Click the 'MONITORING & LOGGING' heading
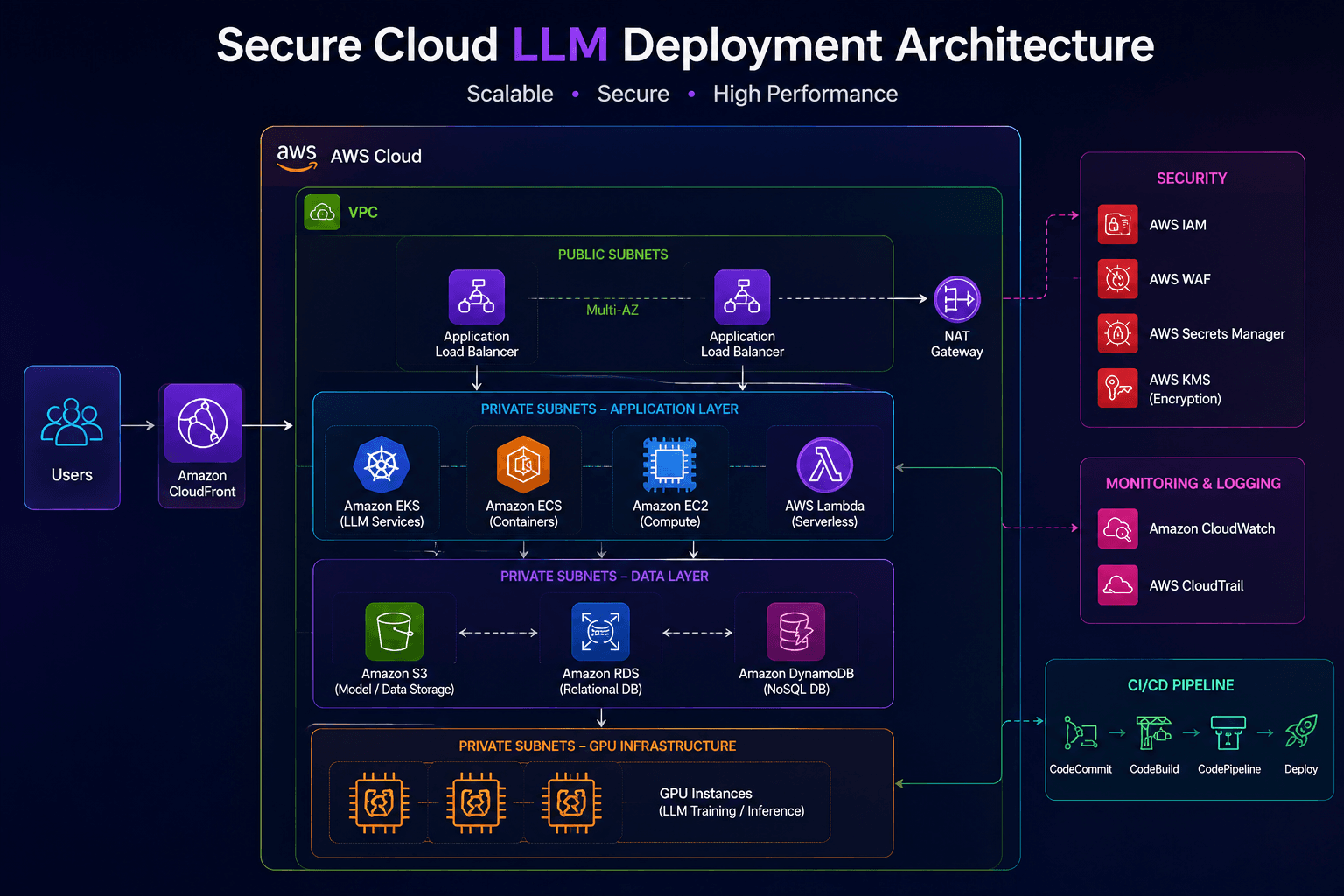Screen dimensions: 1344x896 (x=1193, y=484)
